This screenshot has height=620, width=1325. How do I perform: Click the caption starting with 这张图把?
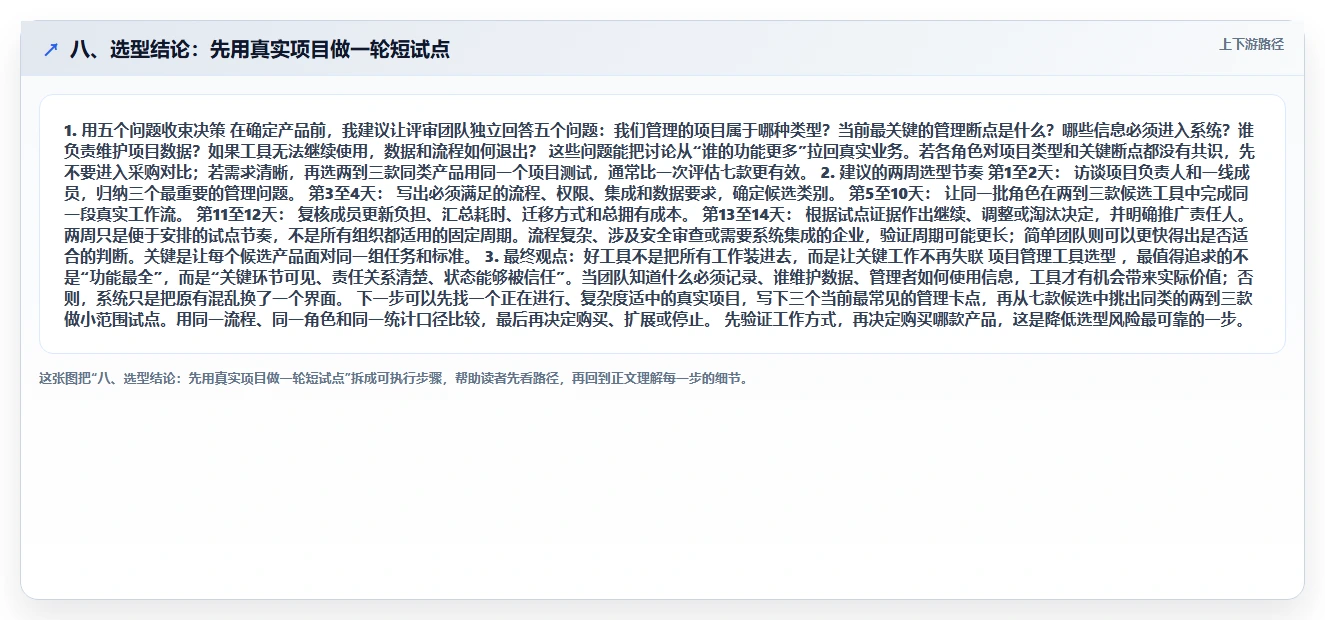393,379
